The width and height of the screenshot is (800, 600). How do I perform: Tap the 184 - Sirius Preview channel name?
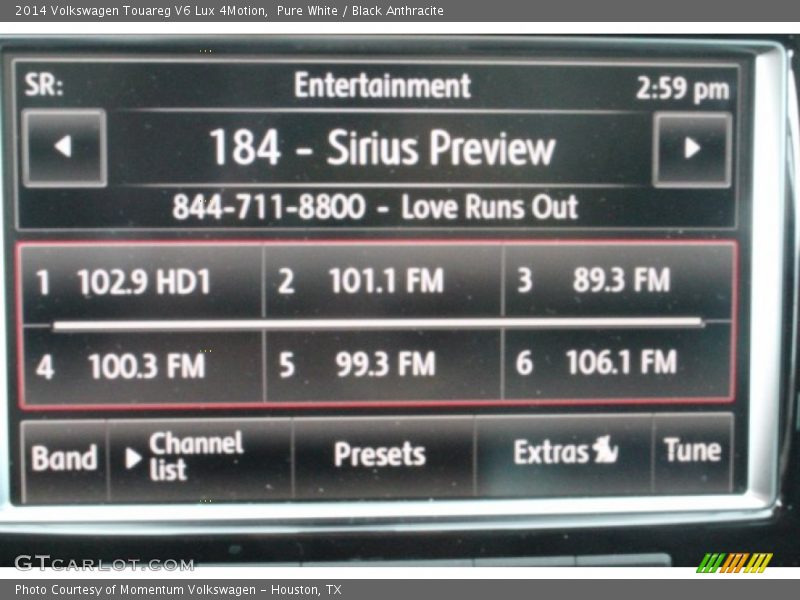(x=382, y=148)
